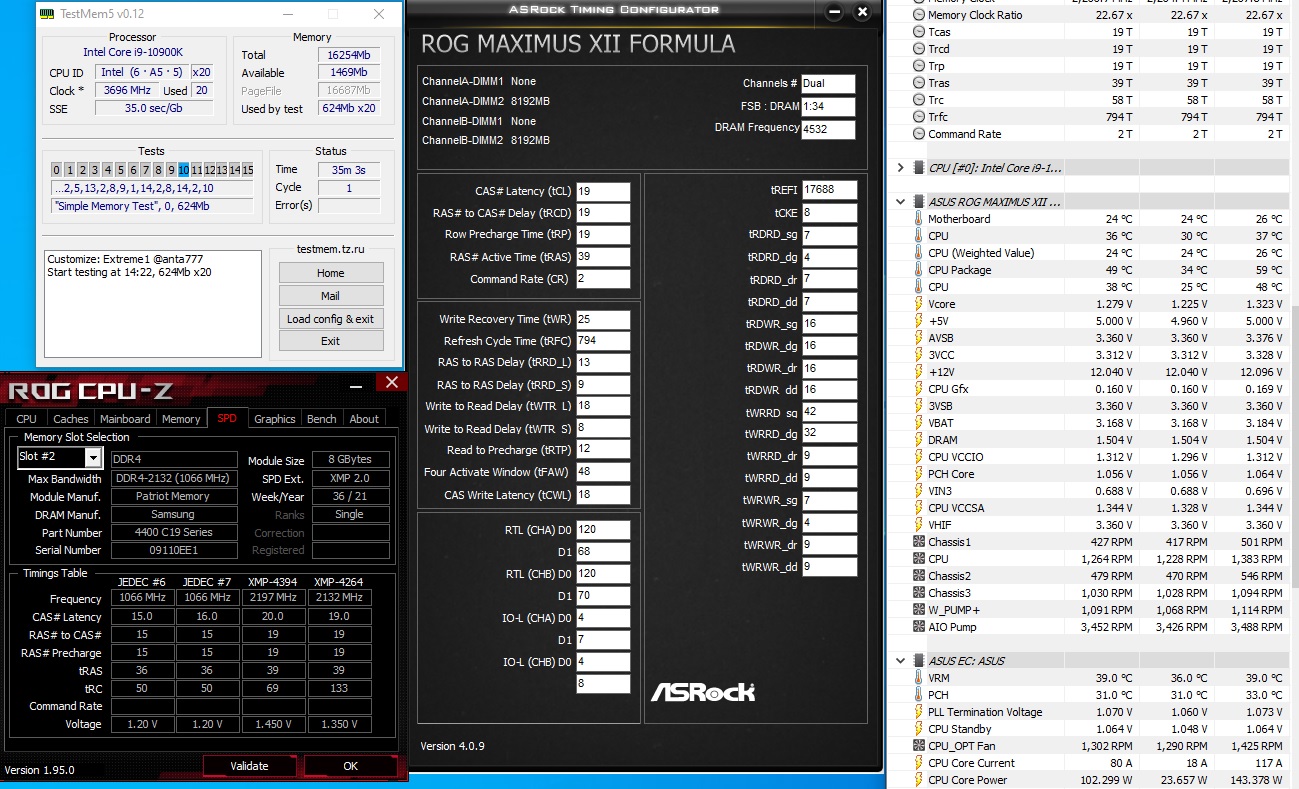
Task: Click the Validate button in CPU-Z
Action: (249, 766)
